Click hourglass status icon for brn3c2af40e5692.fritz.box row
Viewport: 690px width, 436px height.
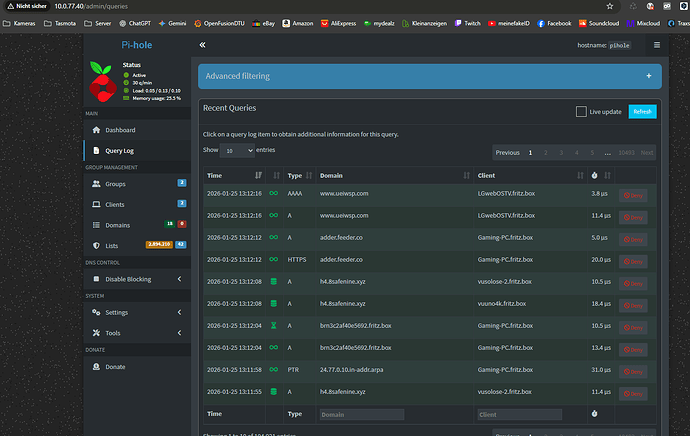273,326
